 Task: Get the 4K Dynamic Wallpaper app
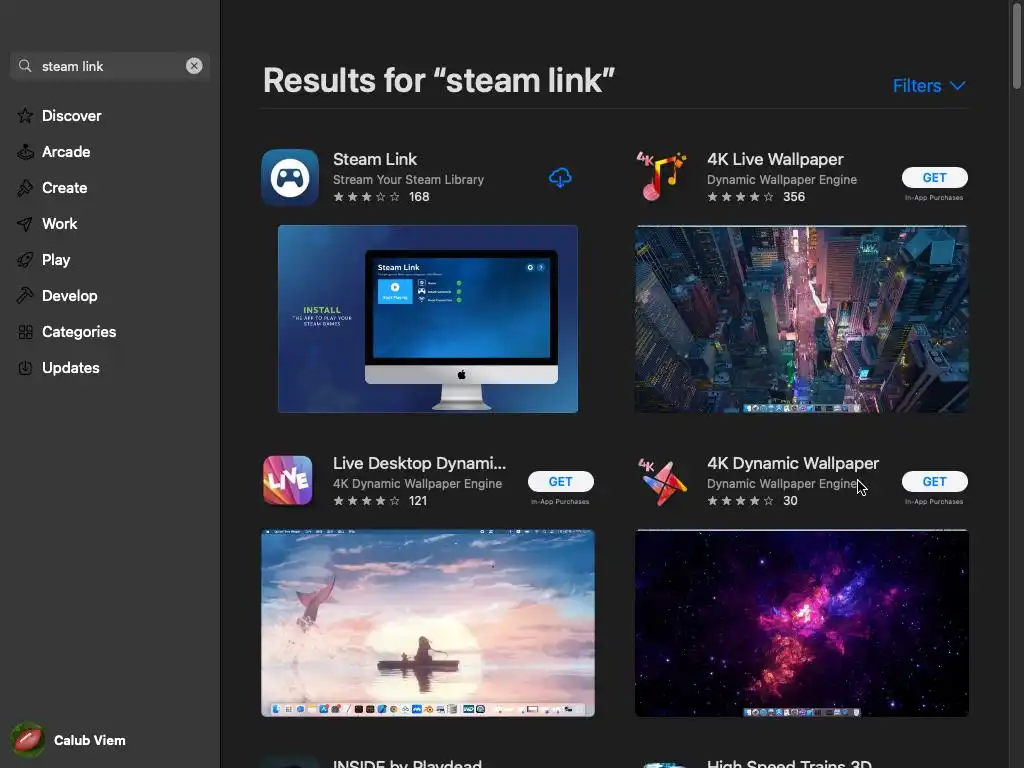click(x=935, y=481)
